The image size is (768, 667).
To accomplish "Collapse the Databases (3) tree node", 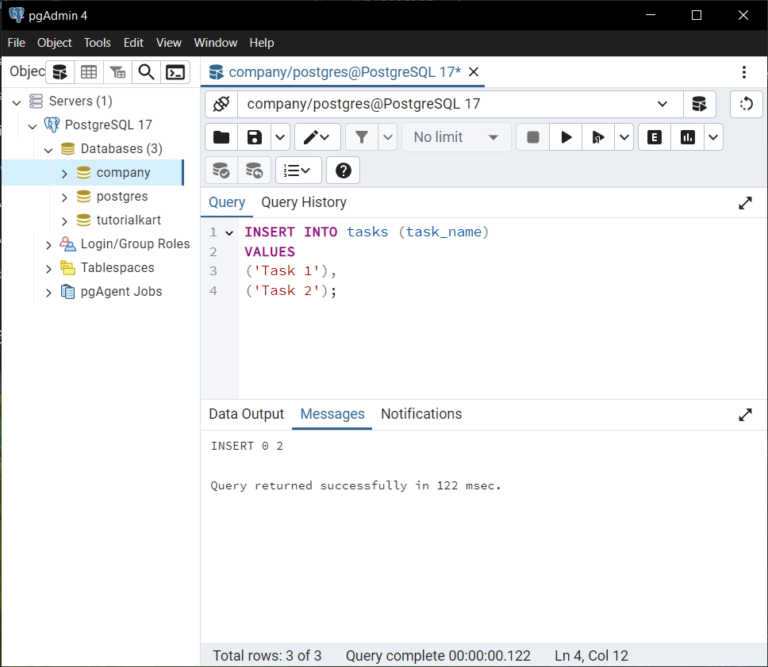I will tap(49, 149).
